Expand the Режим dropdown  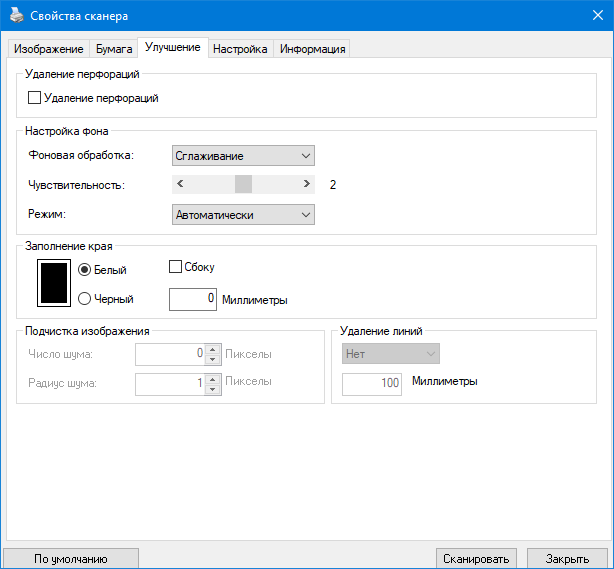tap(243, 215)
